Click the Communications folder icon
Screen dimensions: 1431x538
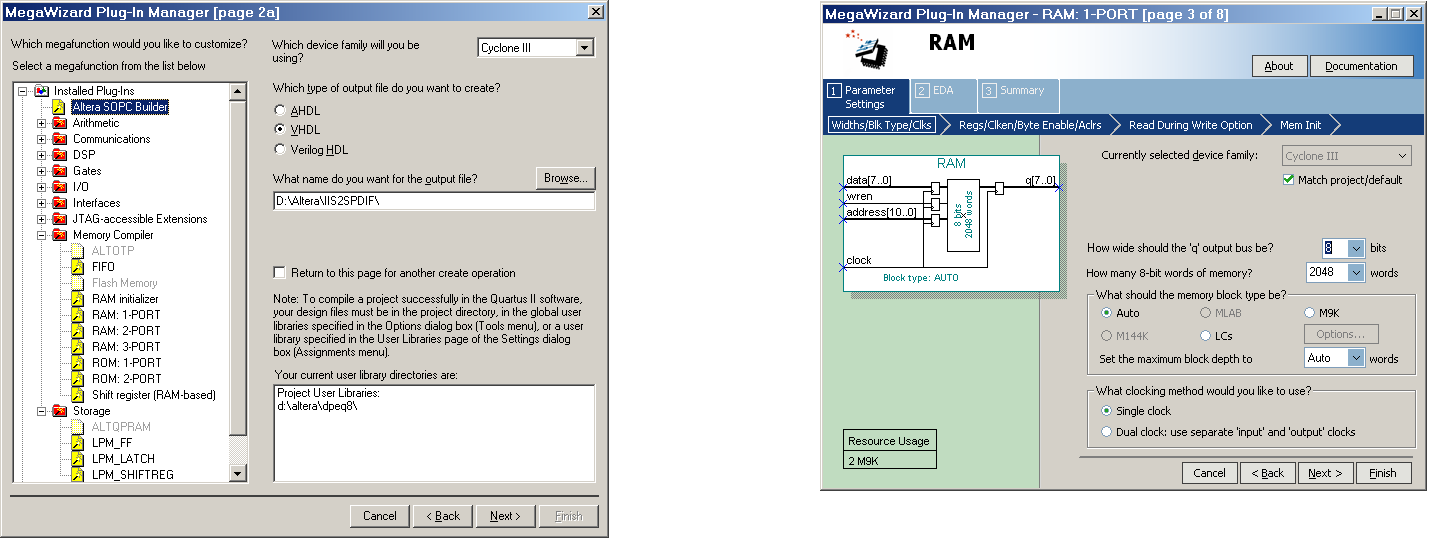coord(60,139)
